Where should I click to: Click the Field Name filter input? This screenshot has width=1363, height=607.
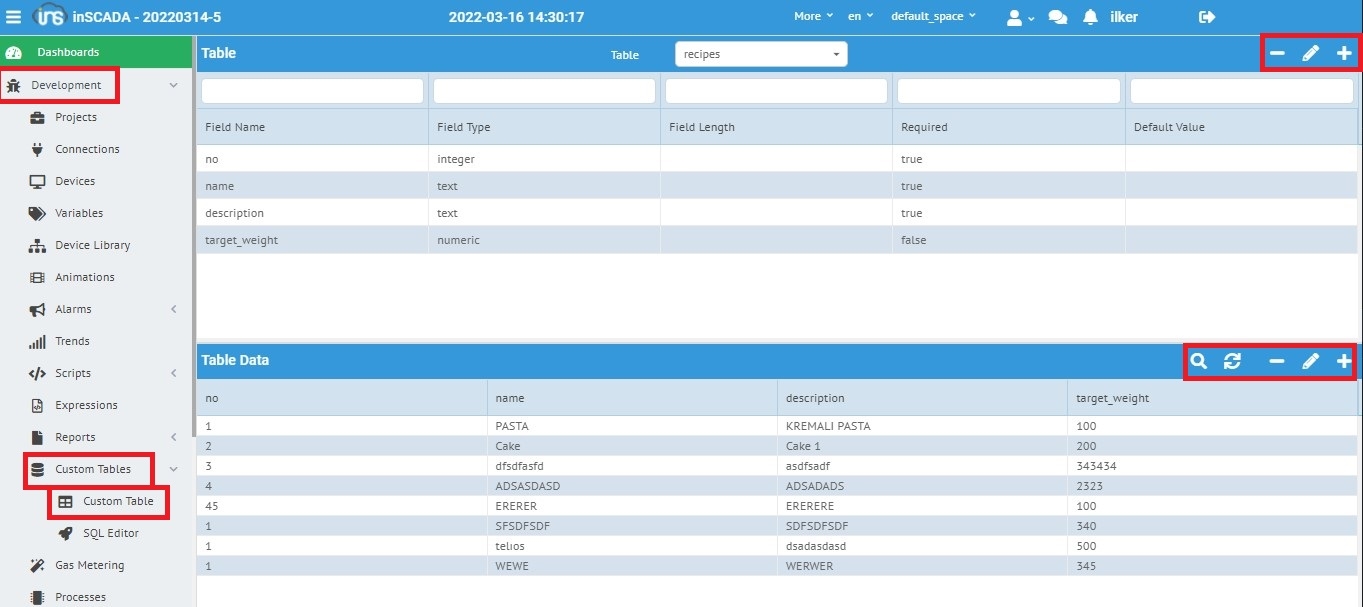[x=312, y=91]
